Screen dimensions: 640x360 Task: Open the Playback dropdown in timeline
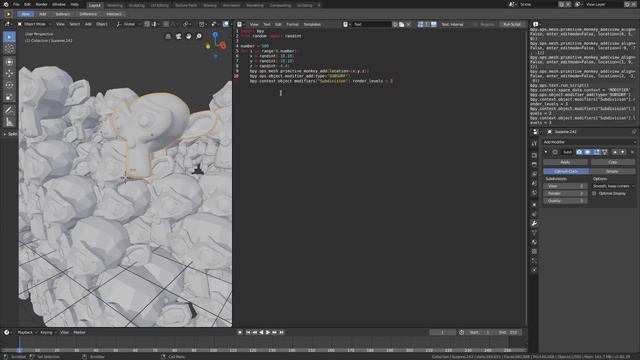[x=27, y=333]
